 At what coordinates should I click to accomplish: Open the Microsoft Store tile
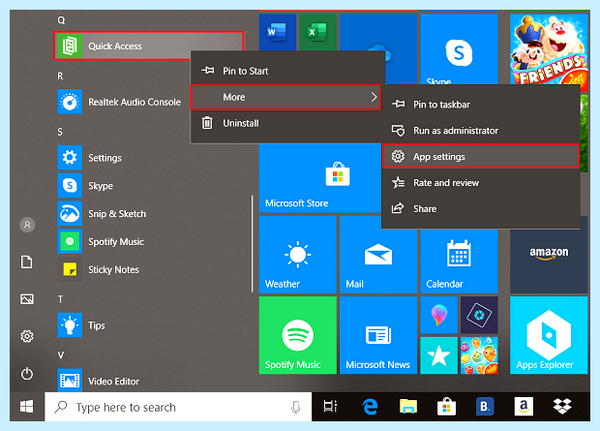tap(320, 178)
